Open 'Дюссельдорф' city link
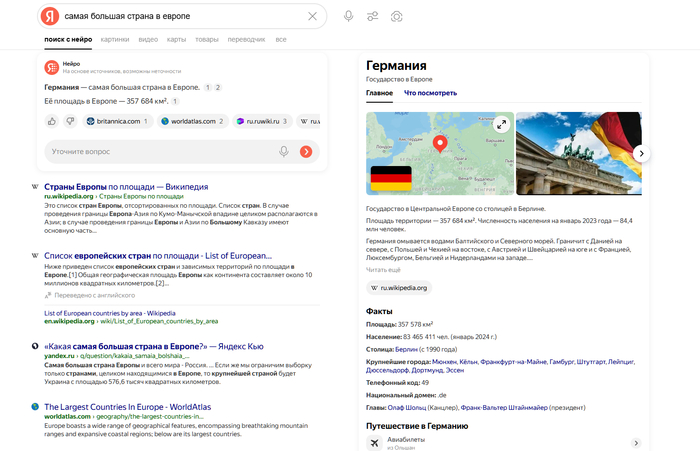Image resolution: width=700 pixels, height=451 pixels. 388,370
